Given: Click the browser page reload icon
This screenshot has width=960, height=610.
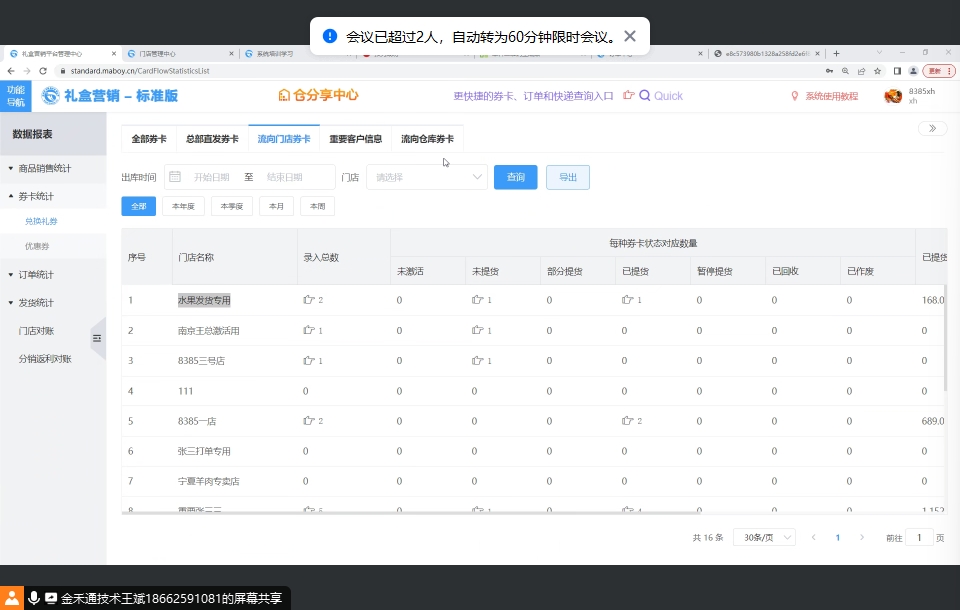Looking at the screenshot, I should (43, 71).
